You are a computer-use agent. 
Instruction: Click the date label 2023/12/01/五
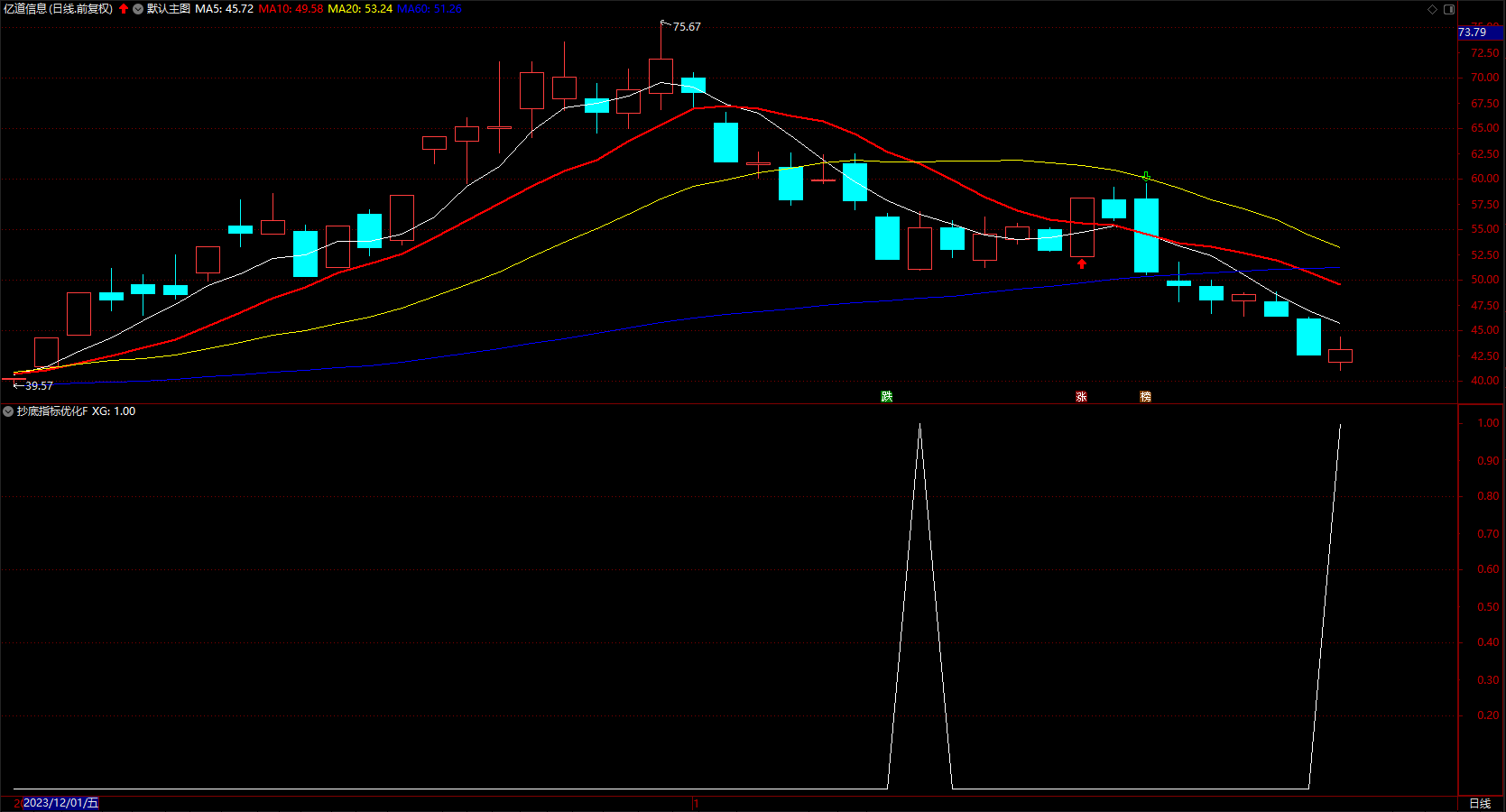[x=60, y=803]
